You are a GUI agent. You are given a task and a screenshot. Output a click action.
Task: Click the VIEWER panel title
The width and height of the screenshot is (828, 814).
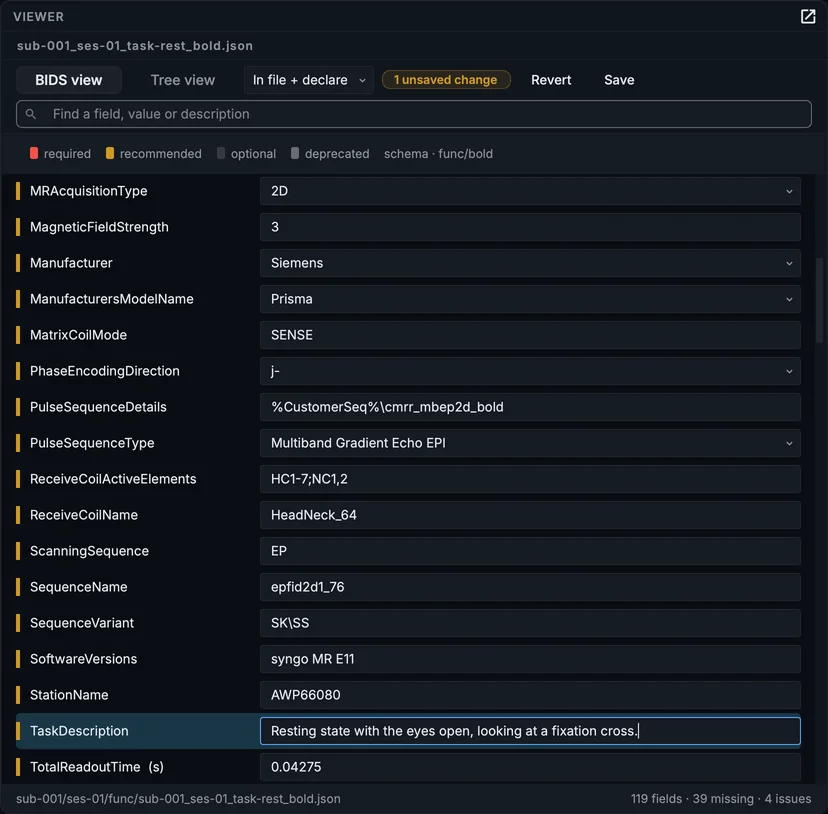(x=39, y=17)
